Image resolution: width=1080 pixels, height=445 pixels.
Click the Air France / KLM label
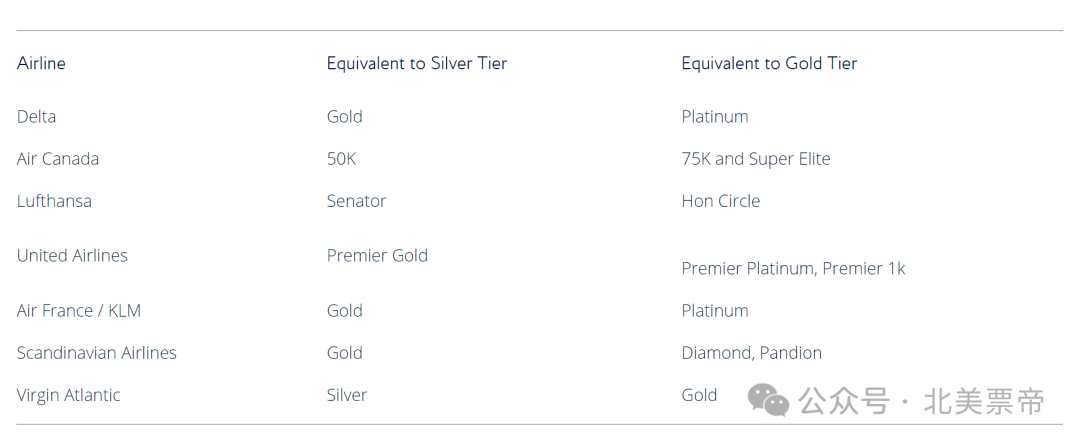pyautogui.click(x=79, y=311)
